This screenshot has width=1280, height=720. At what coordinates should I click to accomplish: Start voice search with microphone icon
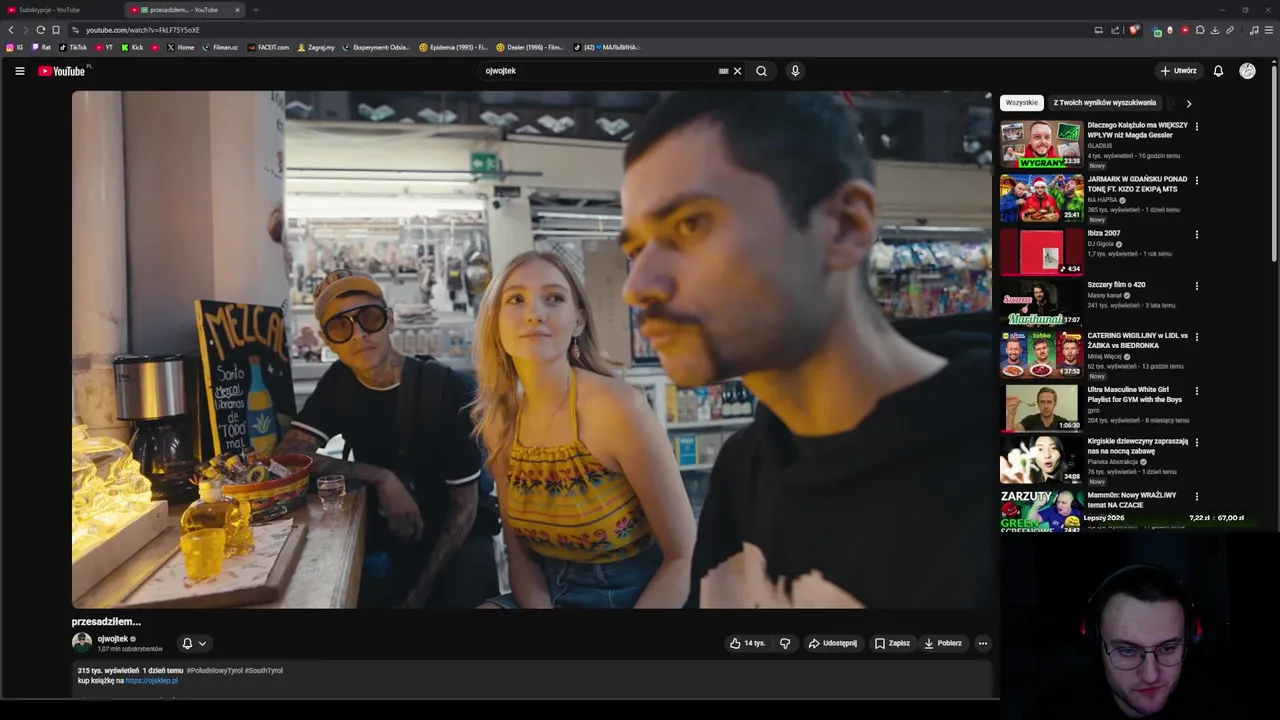click(795, 71)
